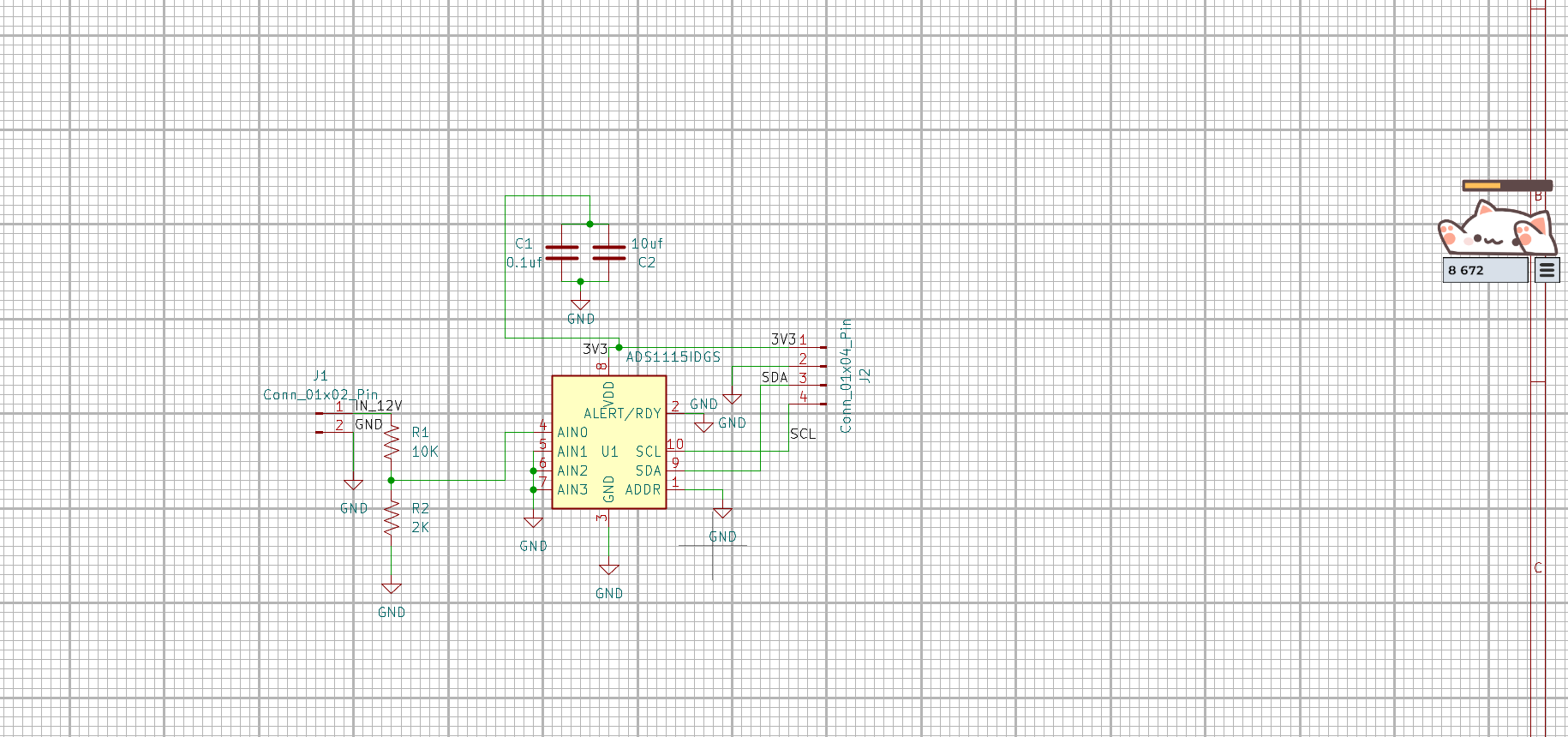Click the SCL net label below J2
This screenshot has width=1568, height=737.
click(x=803, y=434)
